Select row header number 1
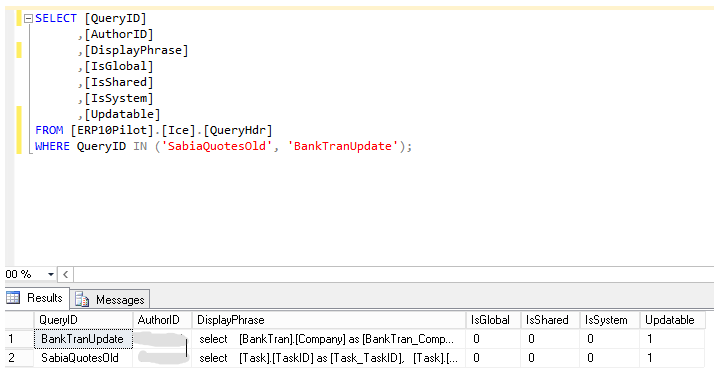The image size is (714, 381). (20, 339)
